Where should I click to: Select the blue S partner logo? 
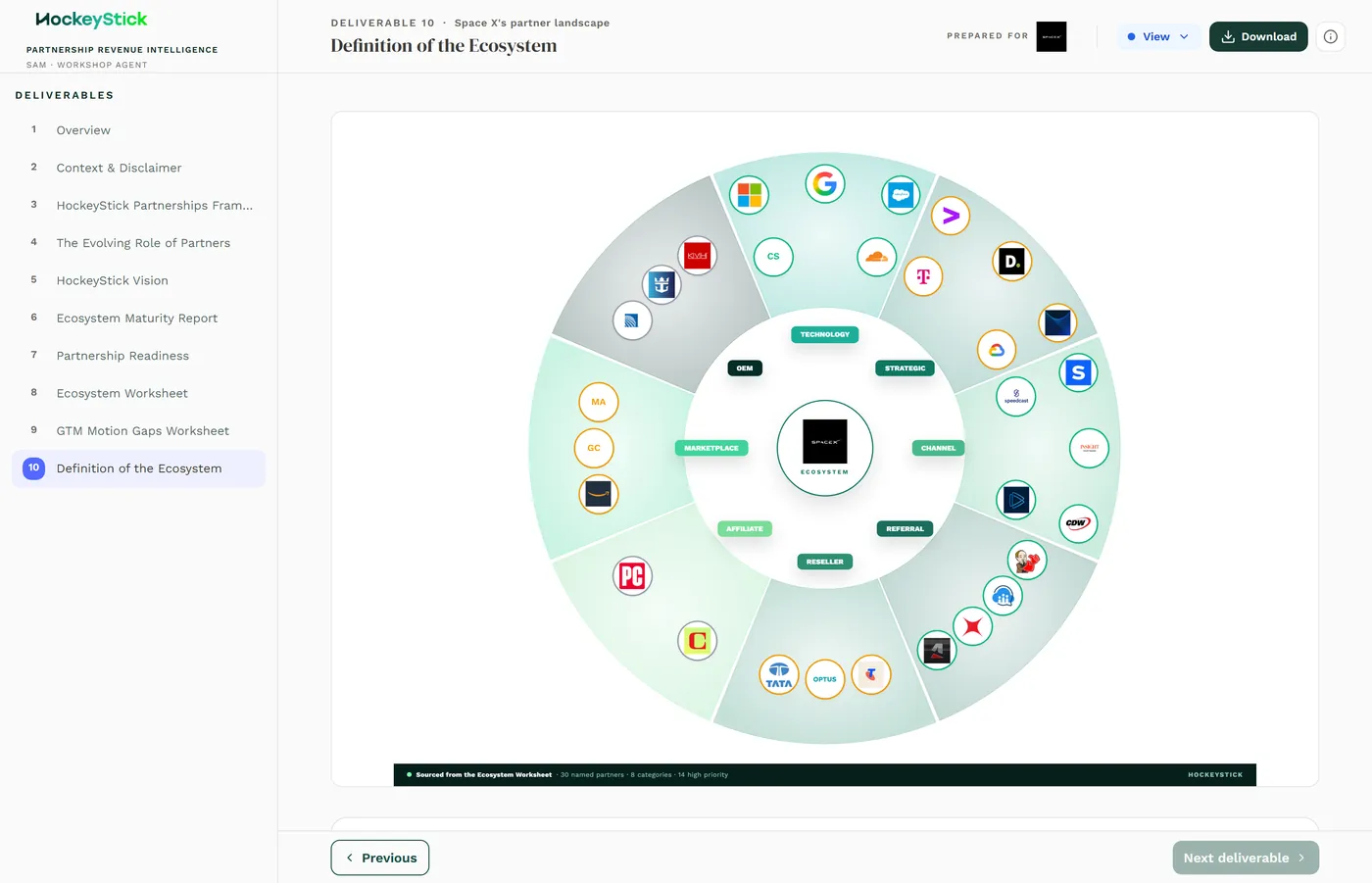[x=1078, y=372]
